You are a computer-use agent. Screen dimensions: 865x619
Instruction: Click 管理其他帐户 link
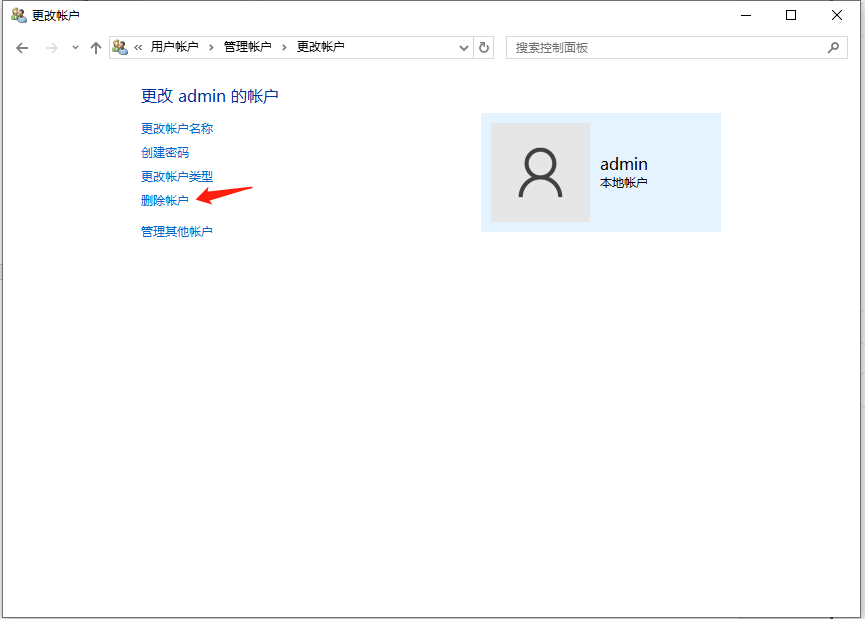[177, 231]
